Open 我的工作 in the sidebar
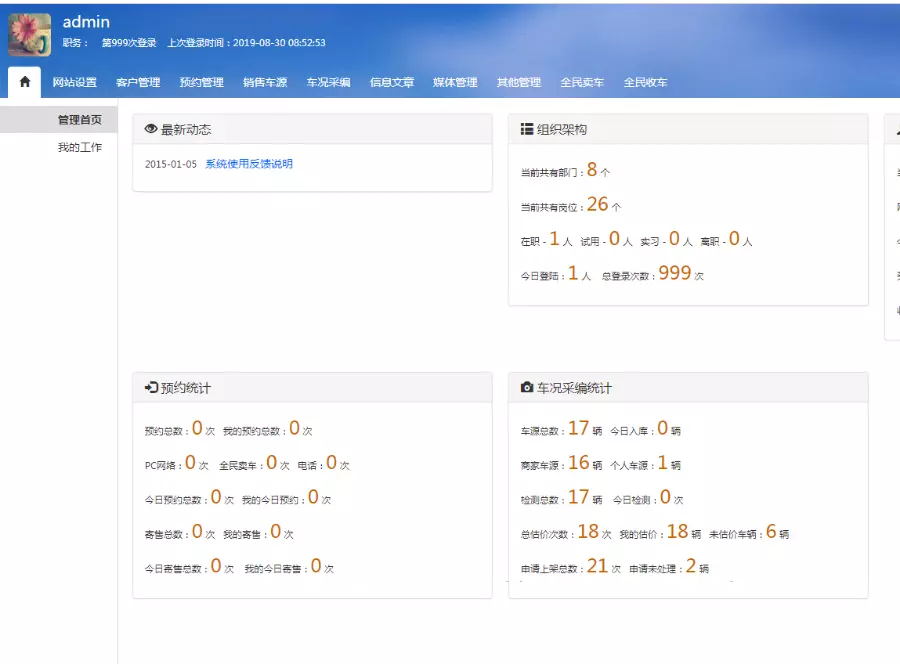 (x=79, y=148)
